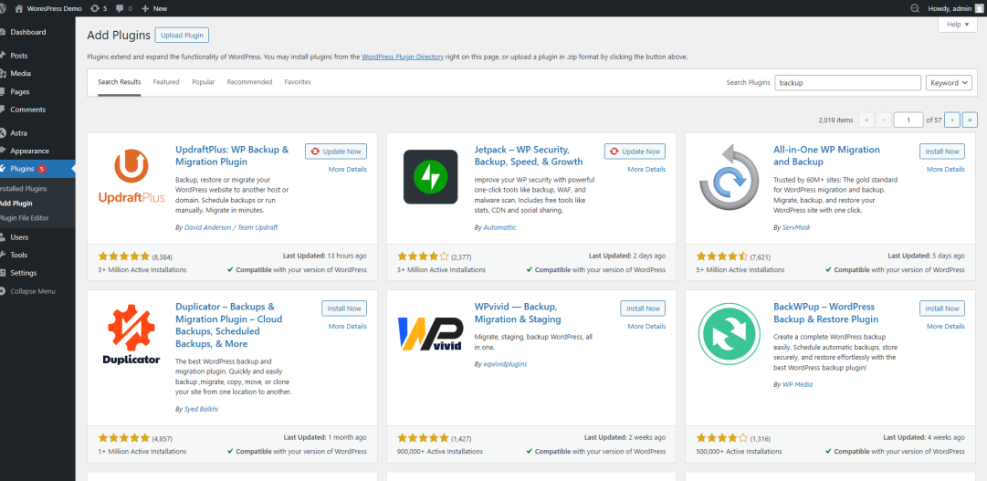
Task: Open WoresPress Demo site home icon
Action: [19, 8]
